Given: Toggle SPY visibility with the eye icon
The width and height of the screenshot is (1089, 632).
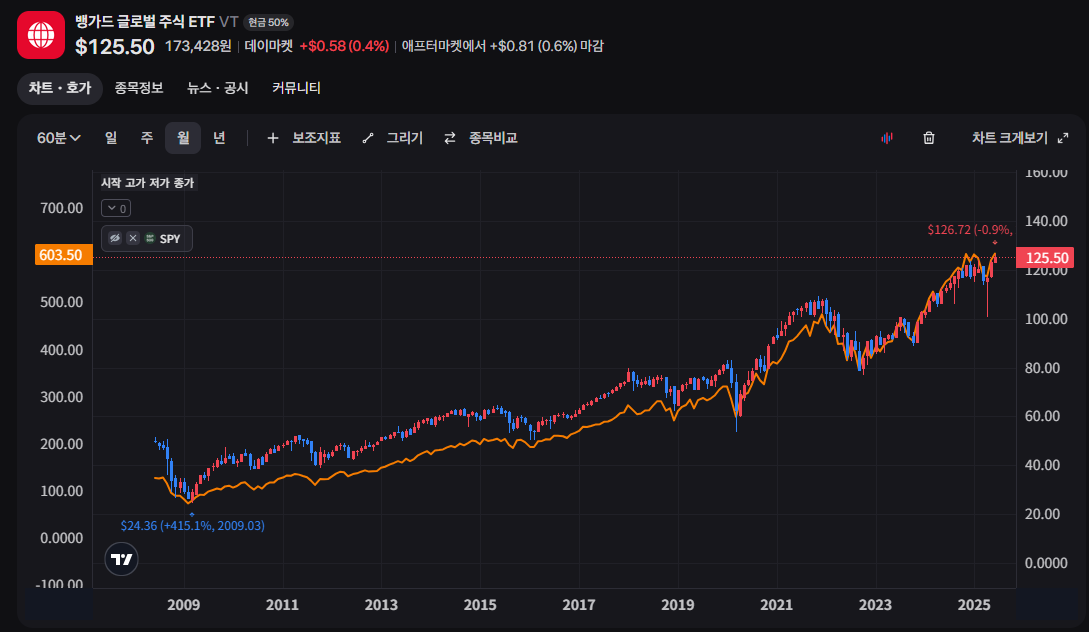Looking at the screenshot, I should click(115, 238).
